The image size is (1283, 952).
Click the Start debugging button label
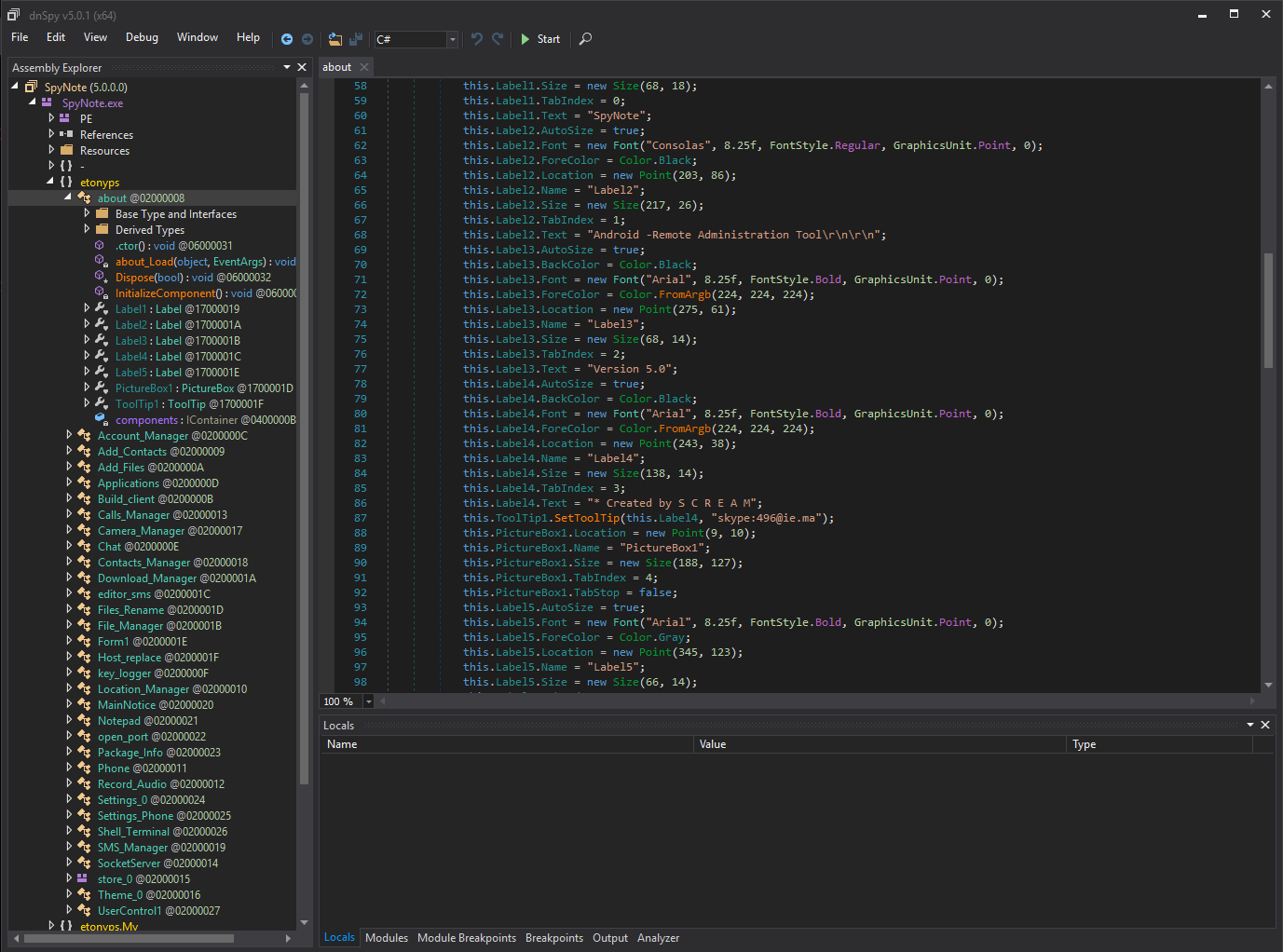pyautogui.click(x=549, y=39)
